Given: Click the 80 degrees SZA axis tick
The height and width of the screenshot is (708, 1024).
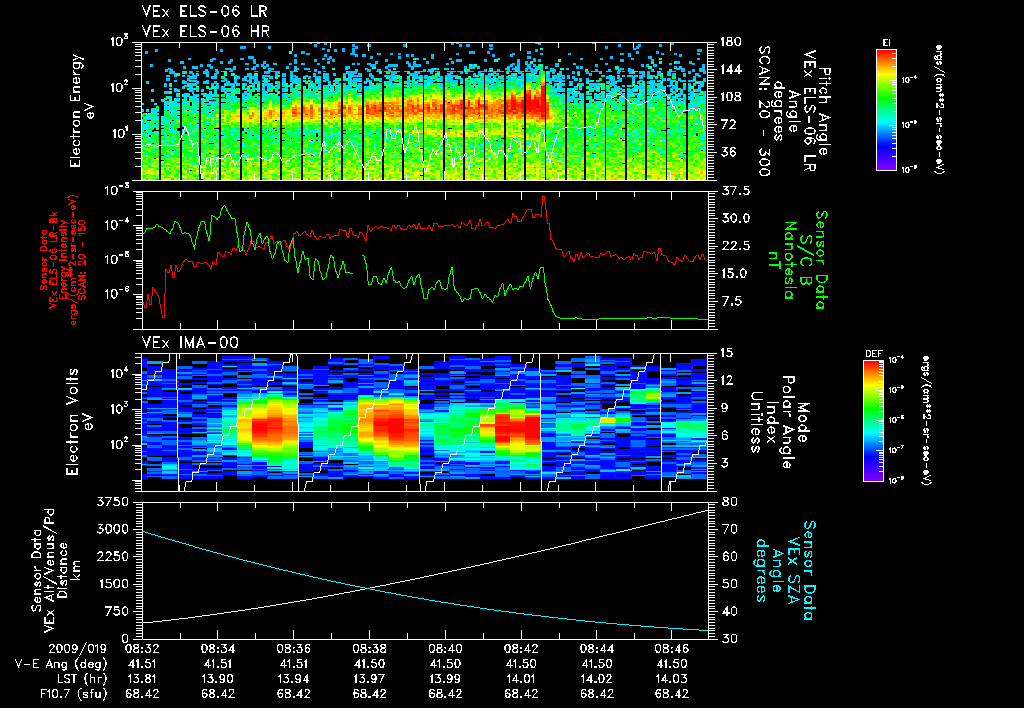Looking at the screenshot, I should pyautogui.click(x=730, y=502).
